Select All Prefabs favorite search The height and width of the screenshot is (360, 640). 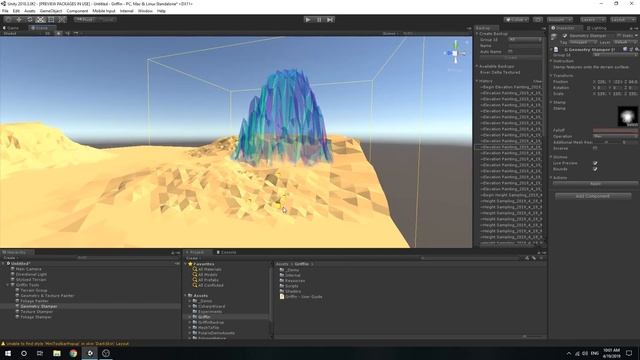tap(206, 280)
